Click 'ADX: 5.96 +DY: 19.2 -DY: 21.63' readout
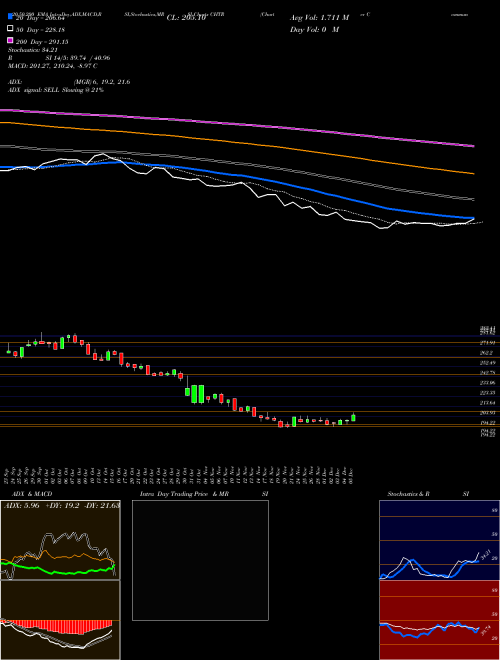The width and height of the screenshot is (500, 660). click(62, 505)
